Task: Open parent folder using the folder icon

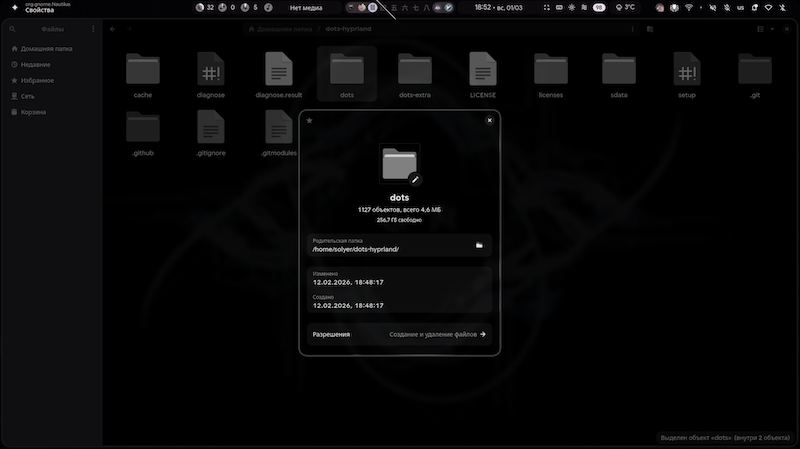Action: (479, 245)
